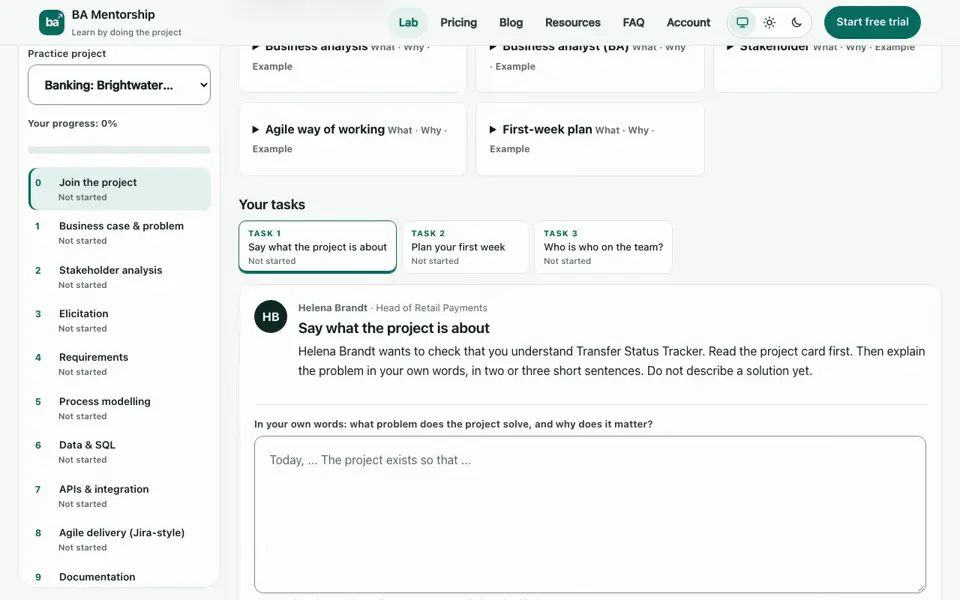Screen dimensions: 960x600
Task: Open the Lab navigation item
Action: tap(408, 23)
